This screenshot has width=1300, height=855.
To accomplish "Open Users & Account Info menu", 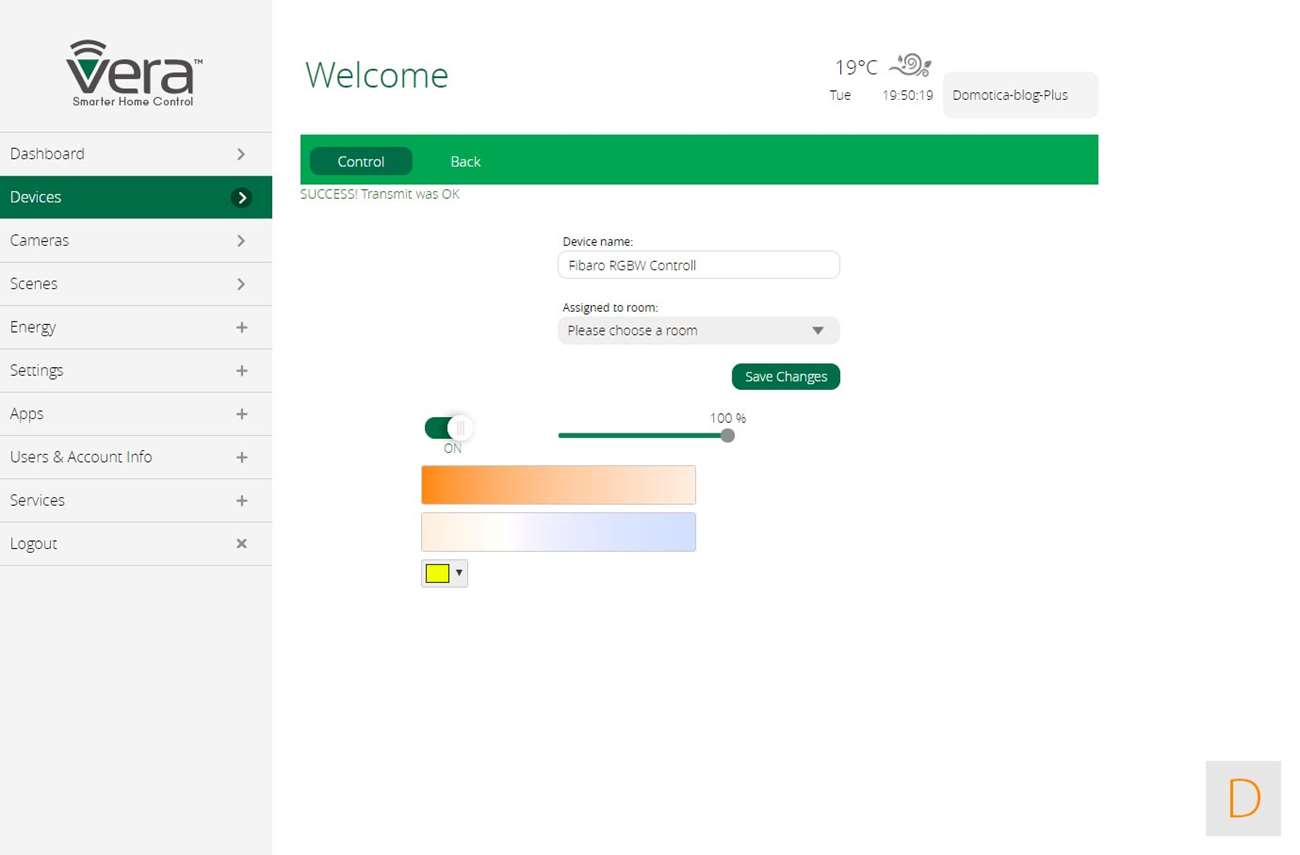I will 81,457.
